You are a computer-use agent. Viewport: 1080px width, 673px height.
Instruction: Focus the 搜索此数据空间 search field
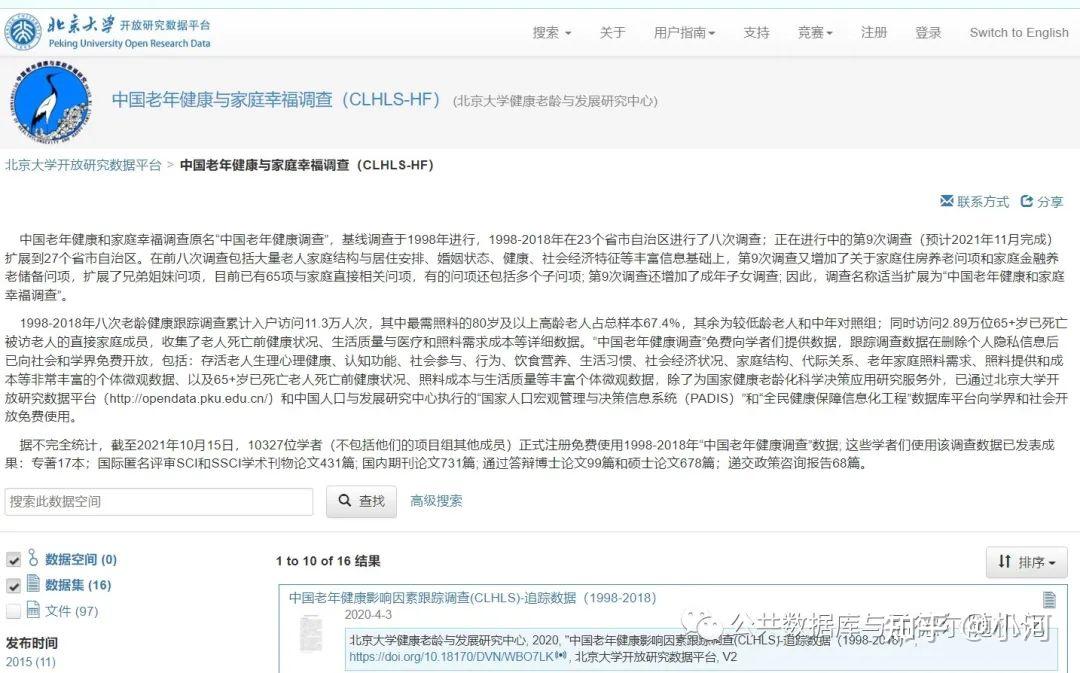tap(158, 501)
